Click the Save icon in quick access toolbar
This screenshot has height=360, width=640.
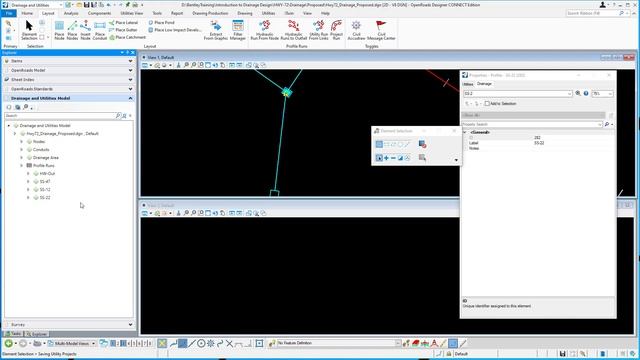86,5
